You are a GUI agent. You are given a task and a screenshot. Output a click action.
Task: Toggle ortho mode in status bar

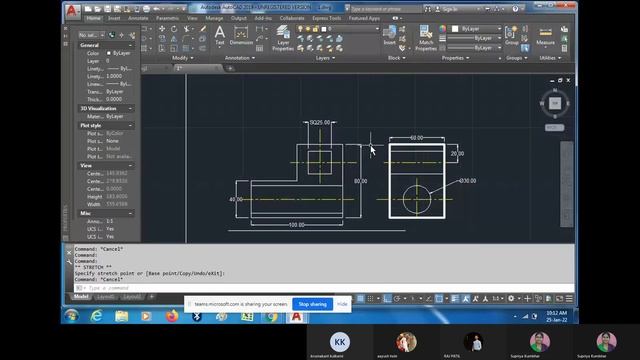(x=387, y=299)
